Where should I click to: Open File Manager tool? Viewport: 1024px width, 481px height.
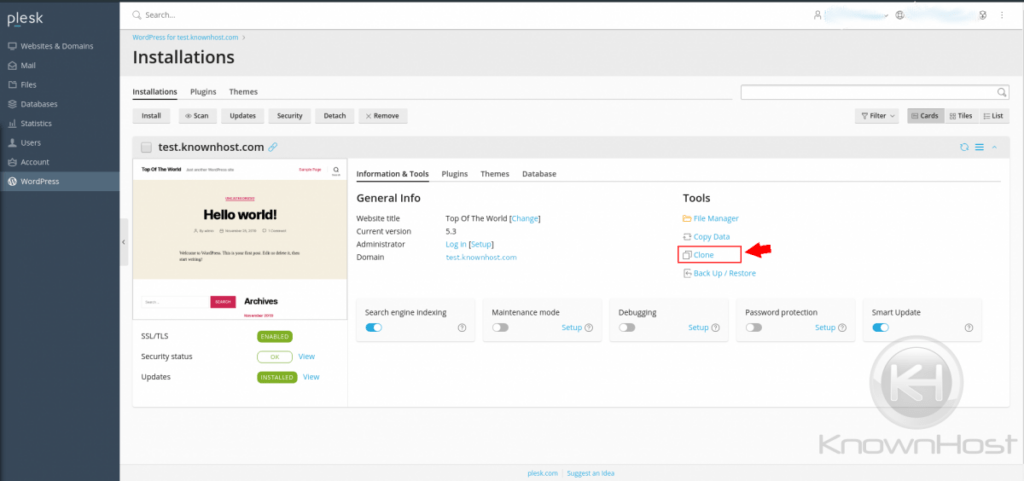711,219
